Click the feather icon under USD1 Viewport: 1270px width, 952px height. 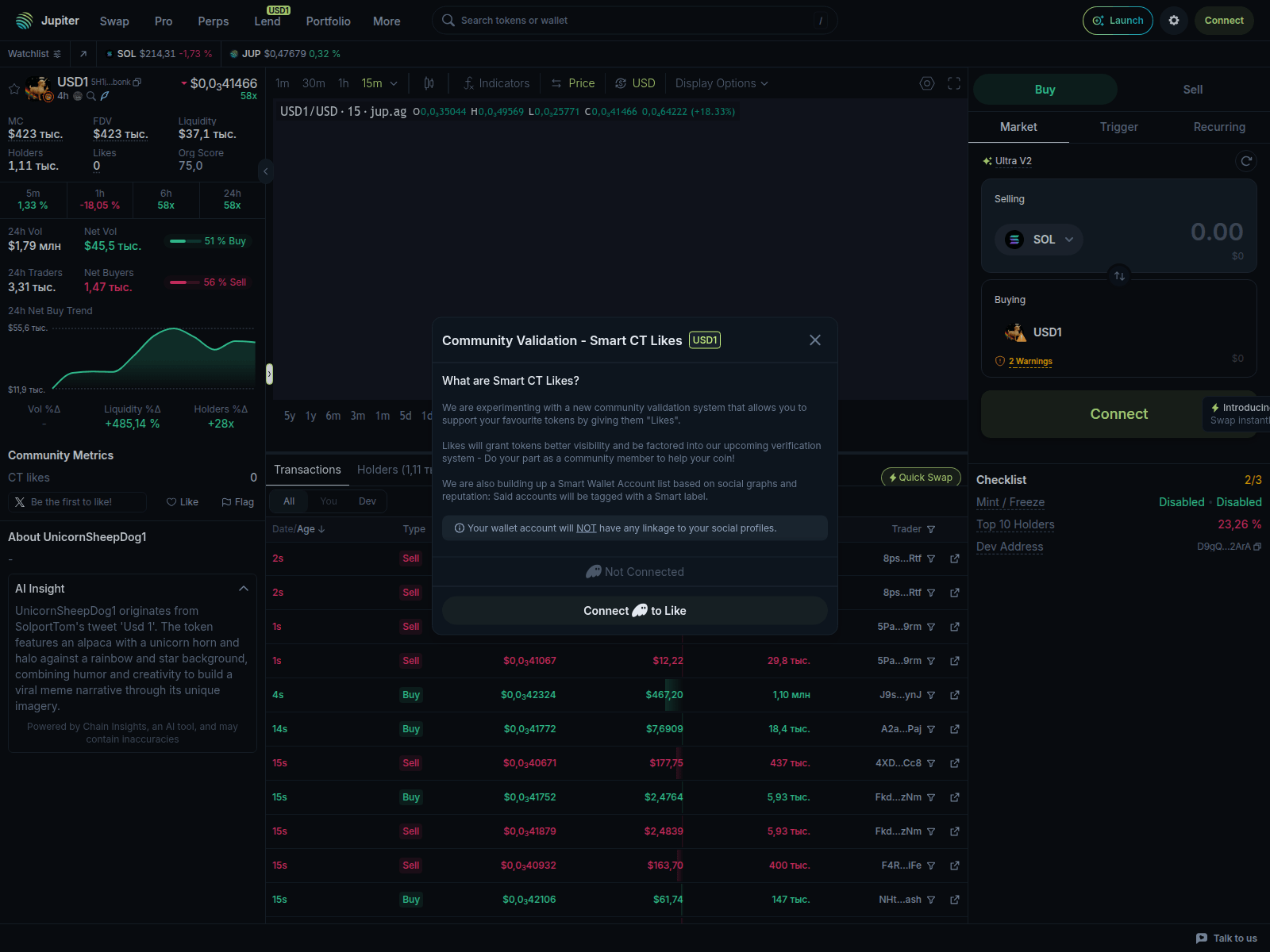tap(105, 96)
